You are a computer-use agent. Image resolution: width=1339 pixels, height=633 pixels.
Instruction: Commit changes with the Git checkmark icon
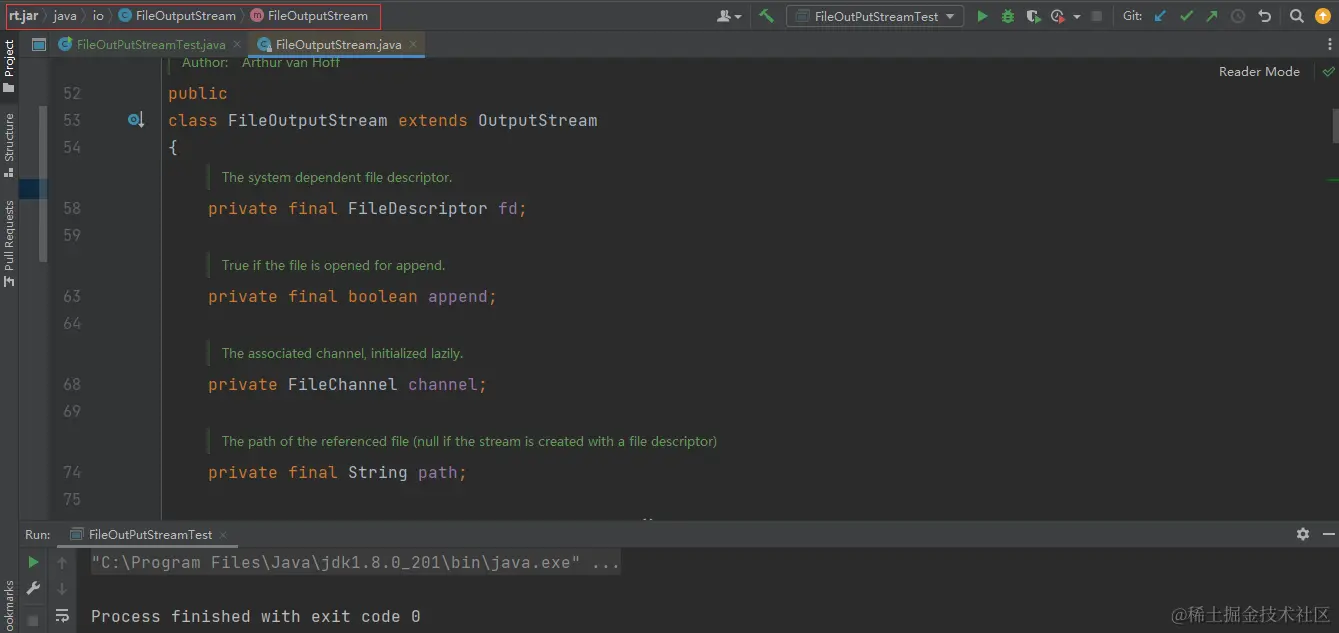coord(1186,16)
